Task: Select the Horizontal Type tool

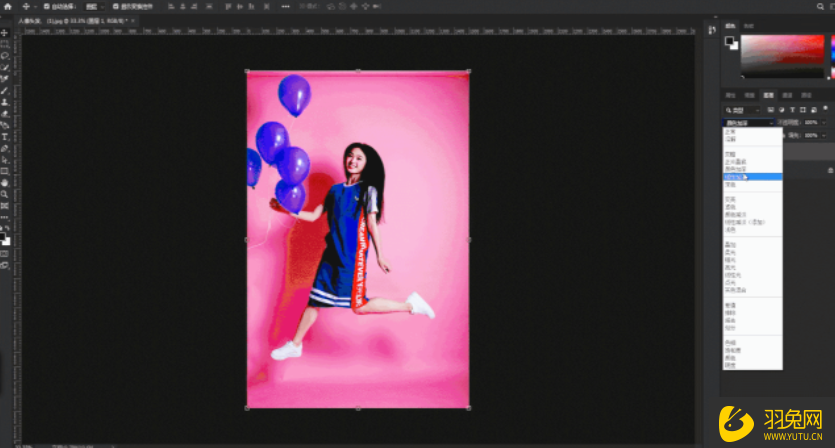Action: (x=5, y=137)
